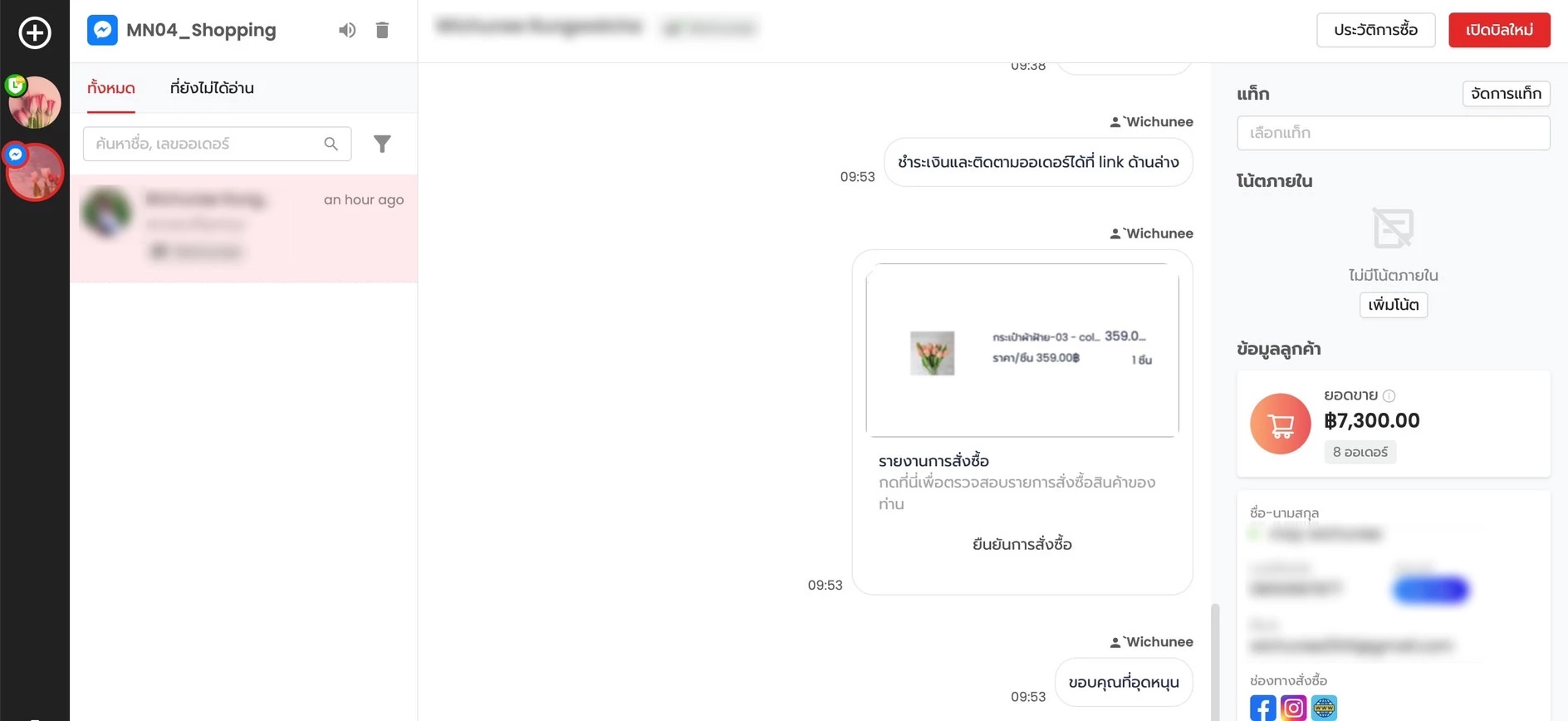Screen dimensions: 1568x721
Task: Click the จัดการแท็ก button
Action: (1506, 93)
